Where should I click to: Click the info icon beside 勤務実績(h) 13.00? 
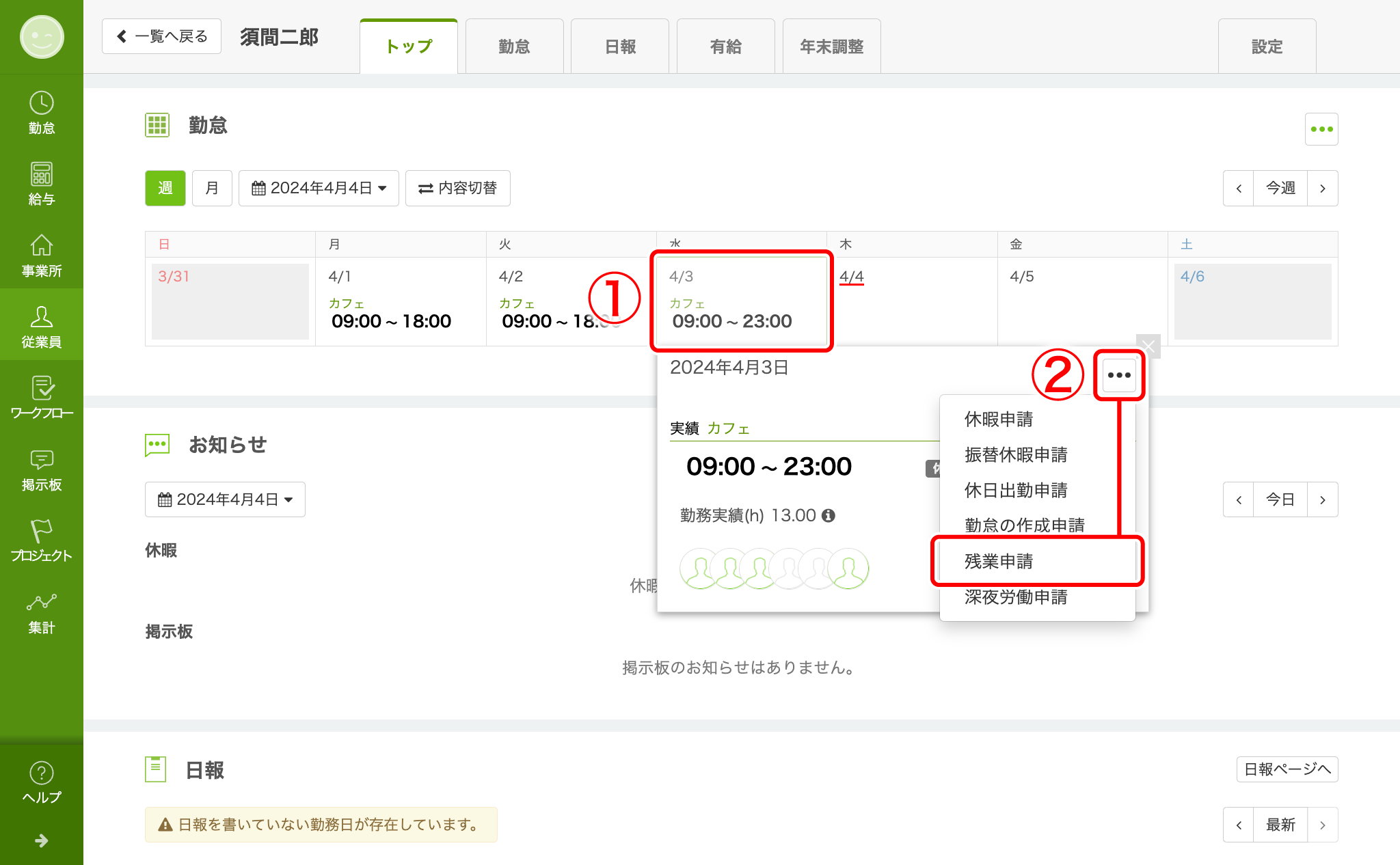[829, 516]
